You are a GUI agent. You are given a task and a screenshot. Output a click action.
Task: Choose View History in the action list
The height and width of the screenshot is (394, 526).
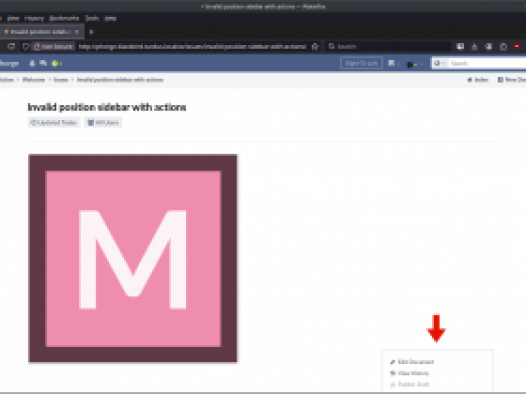coord(410,373)
